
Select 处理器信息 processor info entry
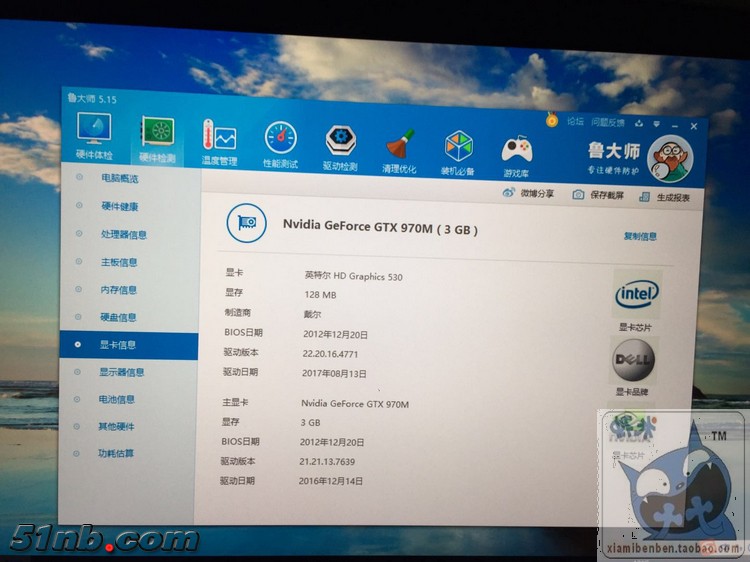point(123,235)
